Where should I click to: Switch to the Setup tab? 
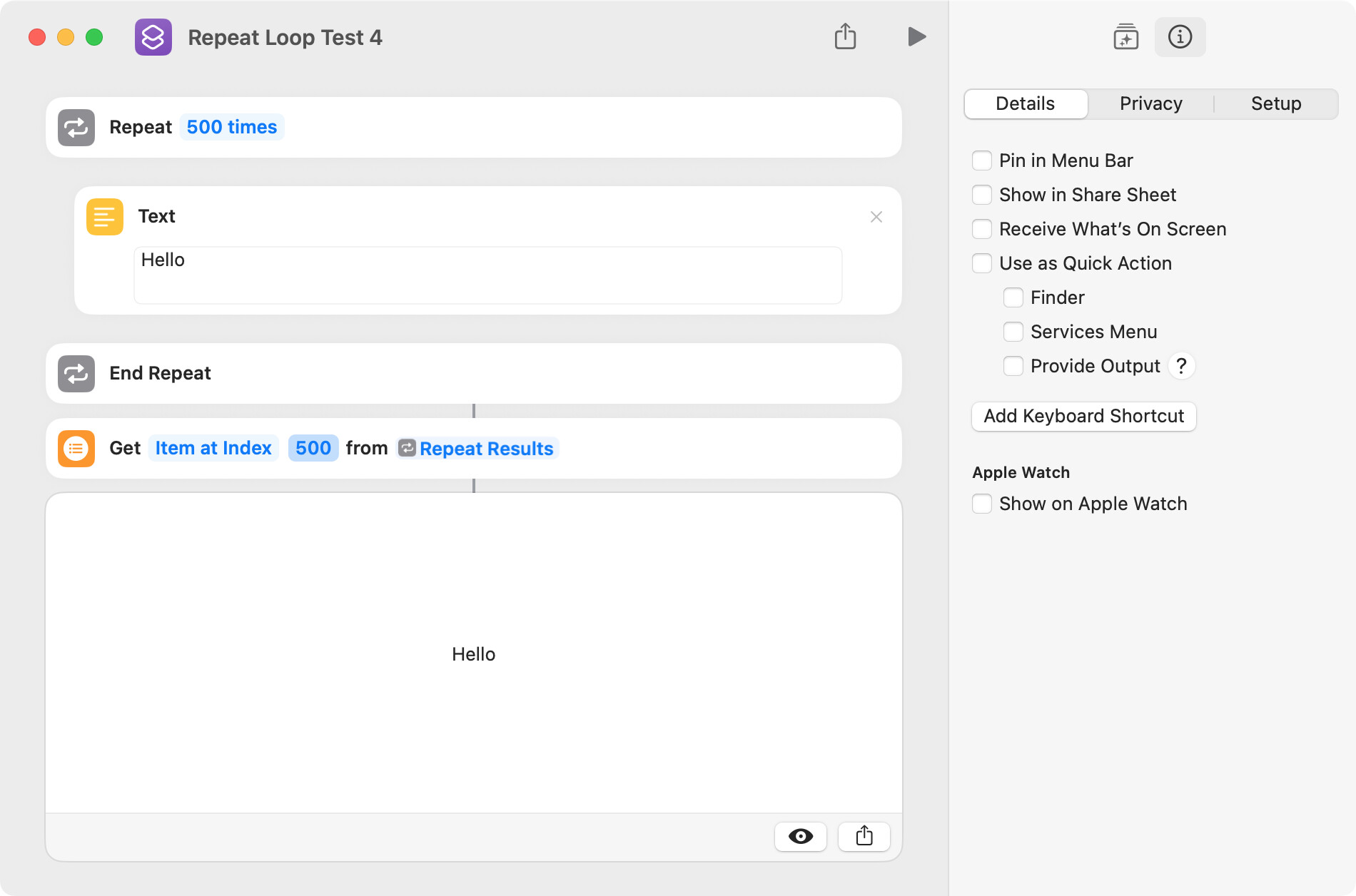click(1276, 104)
